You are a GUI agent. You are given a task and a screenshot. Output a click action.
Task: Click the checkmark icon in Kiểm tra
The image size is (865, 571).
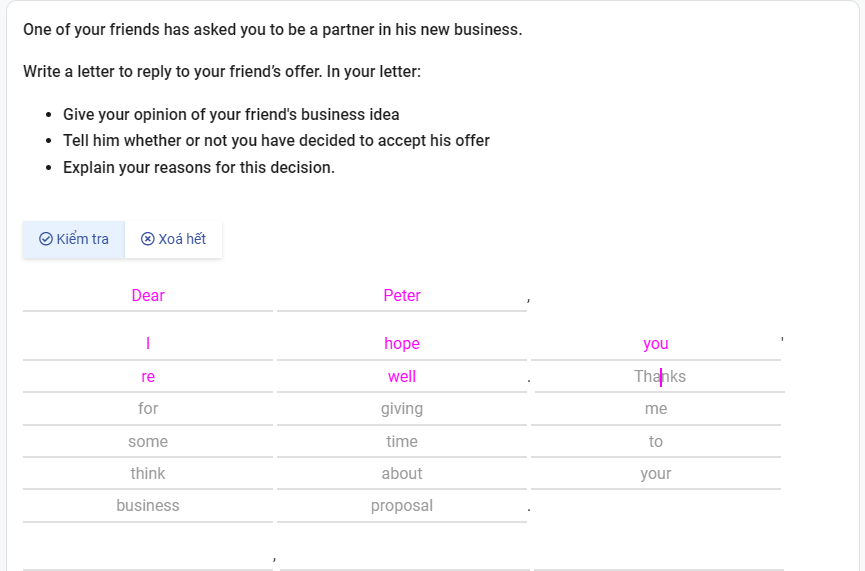[46, 239]
